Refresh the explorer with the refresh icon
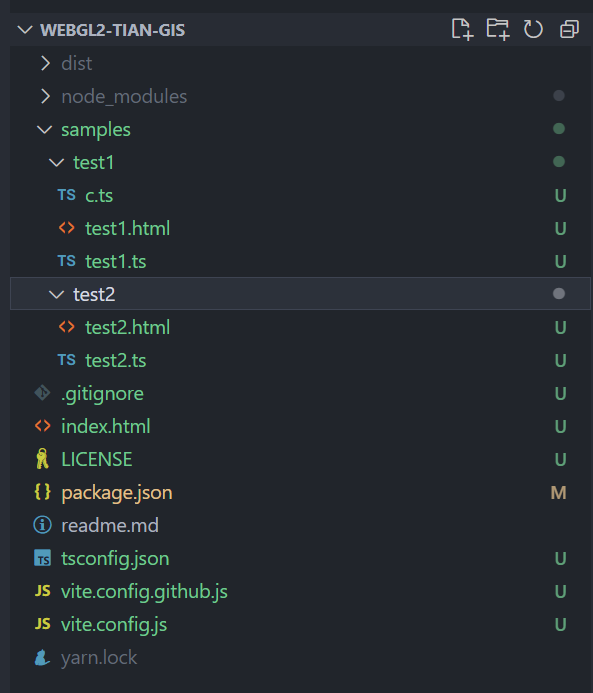The image size is (593, 693). [x=533, y=30]
